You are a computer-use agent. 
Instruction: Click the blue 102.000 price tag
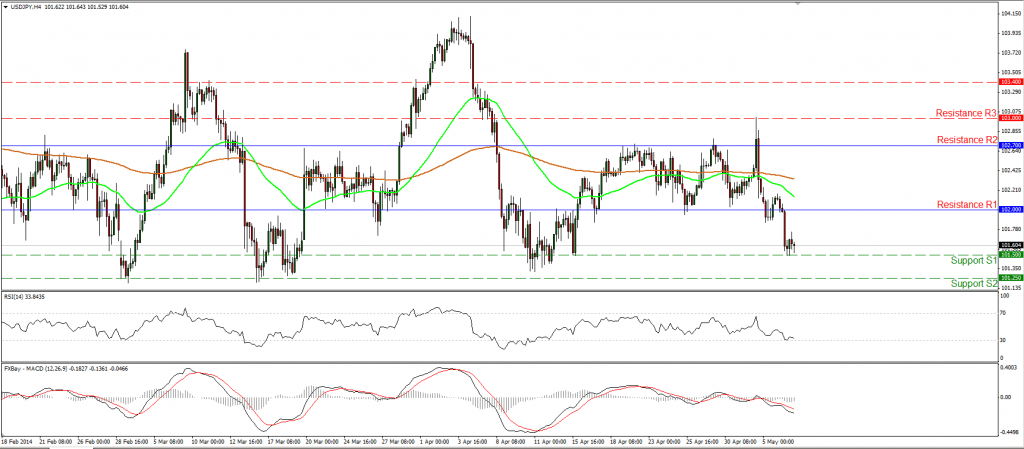click(x=1010, y=209)
